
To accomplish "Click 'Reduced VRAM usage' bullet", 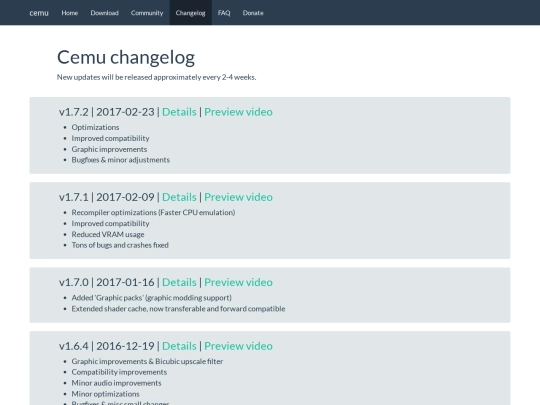I will point(108,234).
